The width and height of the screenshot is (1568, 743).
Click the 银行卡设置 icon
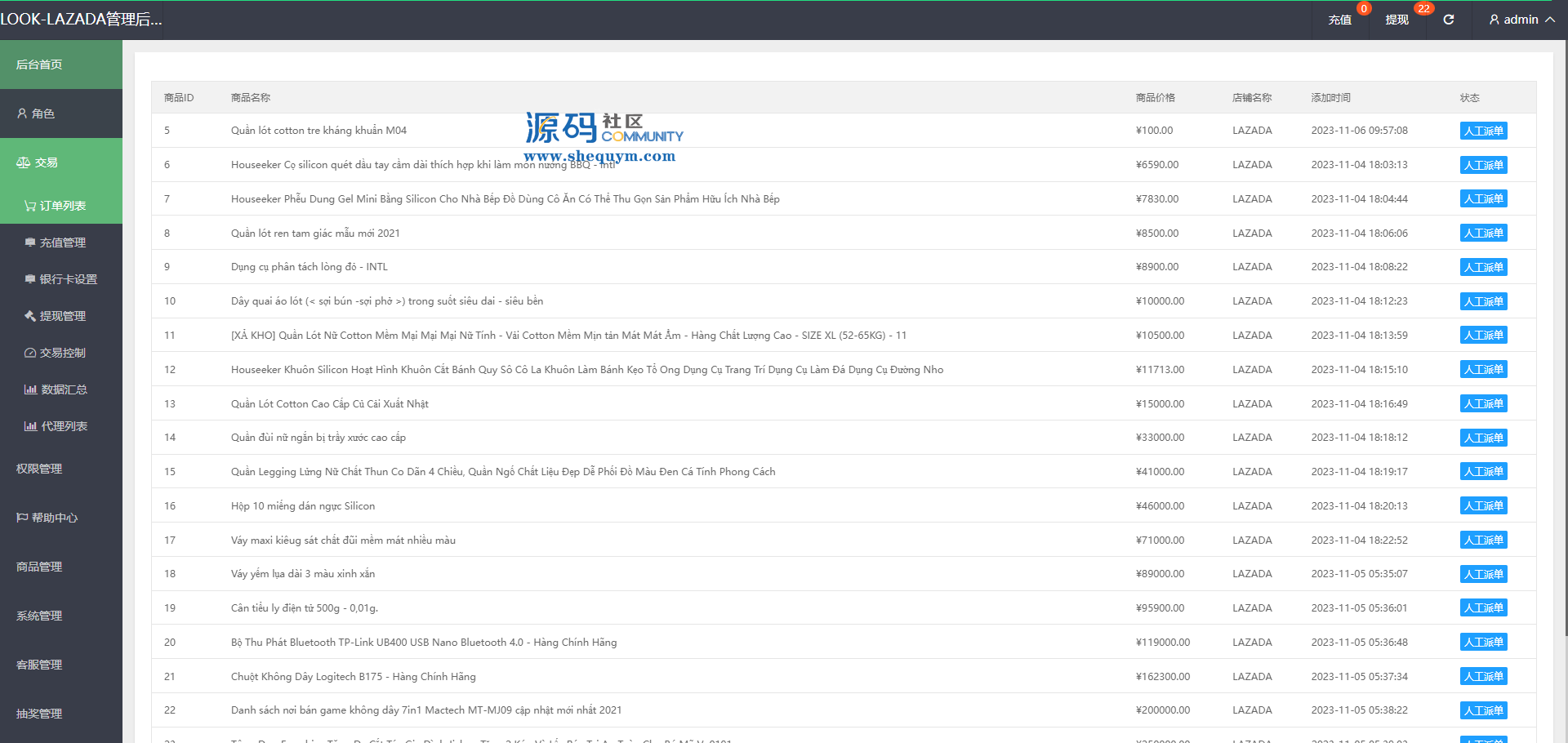(30, 279)
